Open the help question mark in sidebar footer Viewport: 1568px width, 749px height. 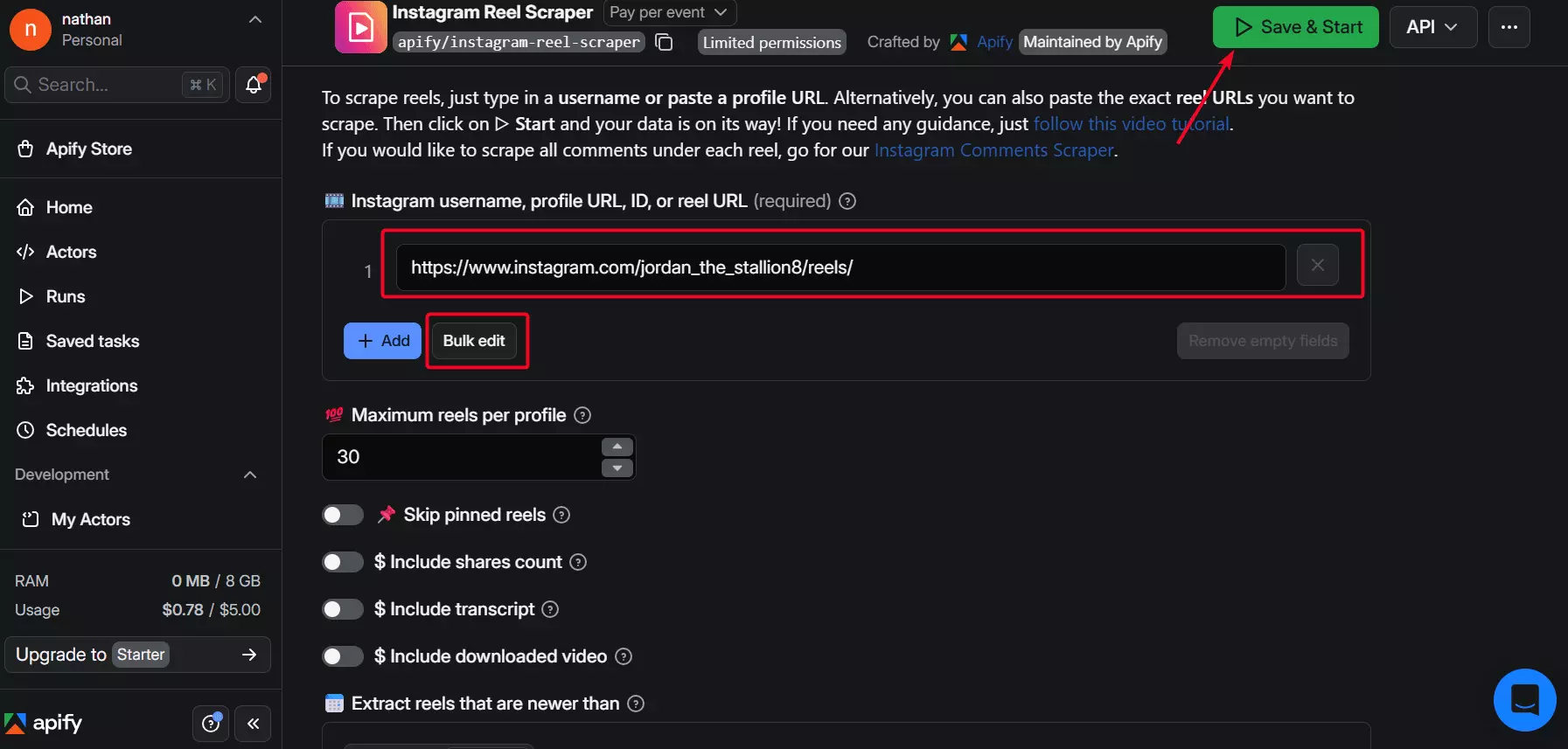211,724
